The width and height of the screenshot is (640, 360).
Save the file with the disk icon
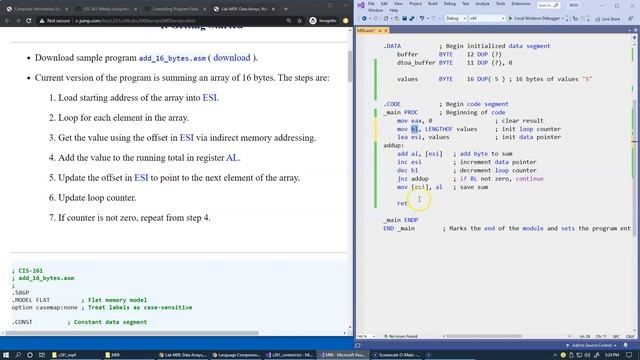(404, 19)
